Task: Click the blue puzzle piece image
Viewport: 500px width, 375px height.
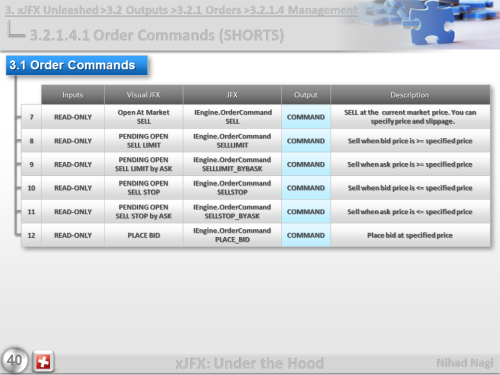Action: (x=432, y=23)
